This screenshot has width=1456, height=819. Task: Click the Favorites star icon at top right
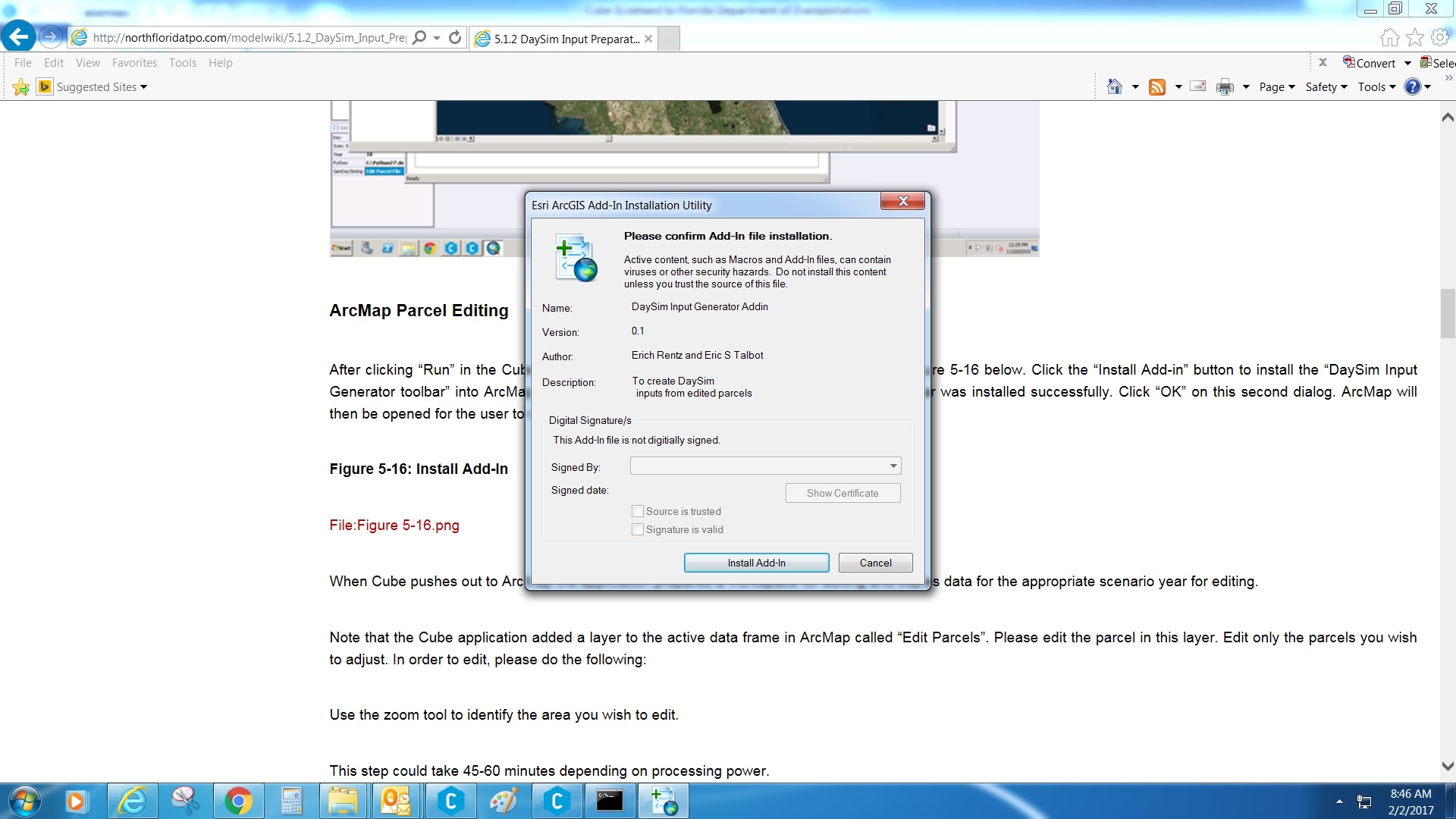(x=1414, y=37)
